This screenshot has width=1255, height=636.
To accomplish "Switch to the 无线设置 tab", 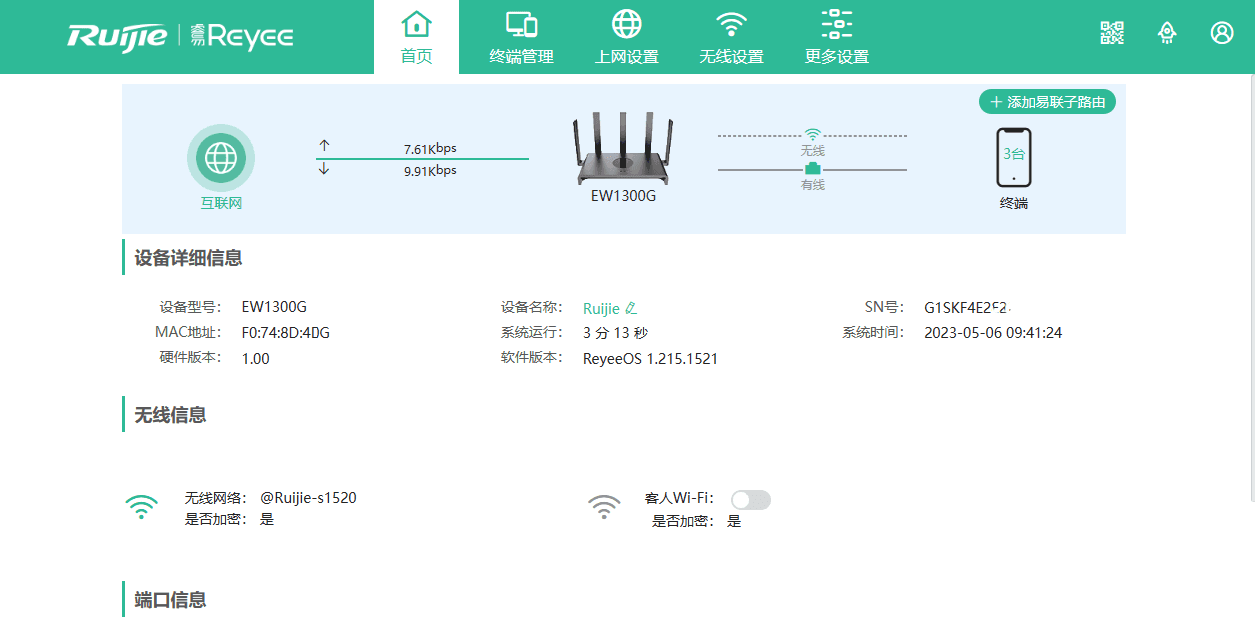I will coord(732,37).
